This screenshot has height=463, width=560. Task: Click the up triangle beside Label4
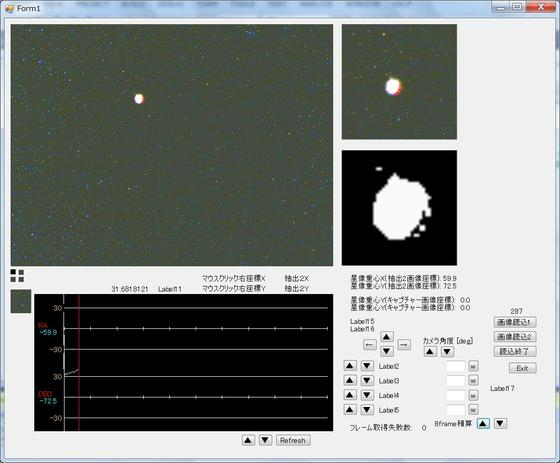[x=350, y=395]
